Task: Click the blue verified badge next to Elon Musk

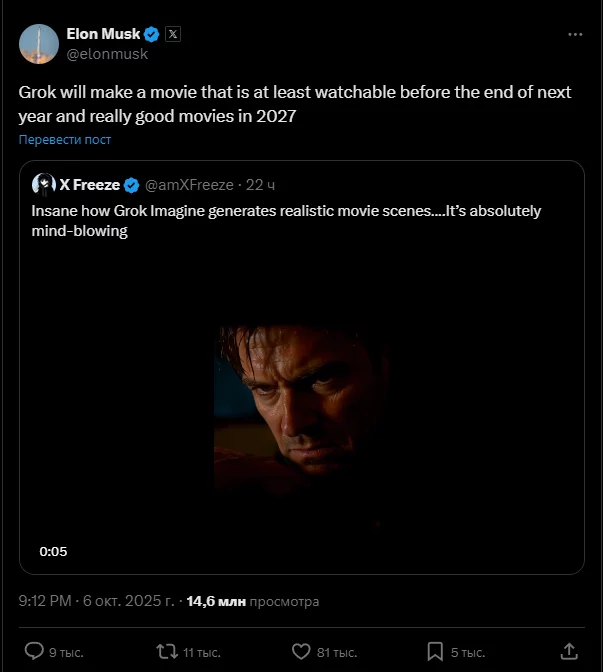Action: tap(151, 33)
